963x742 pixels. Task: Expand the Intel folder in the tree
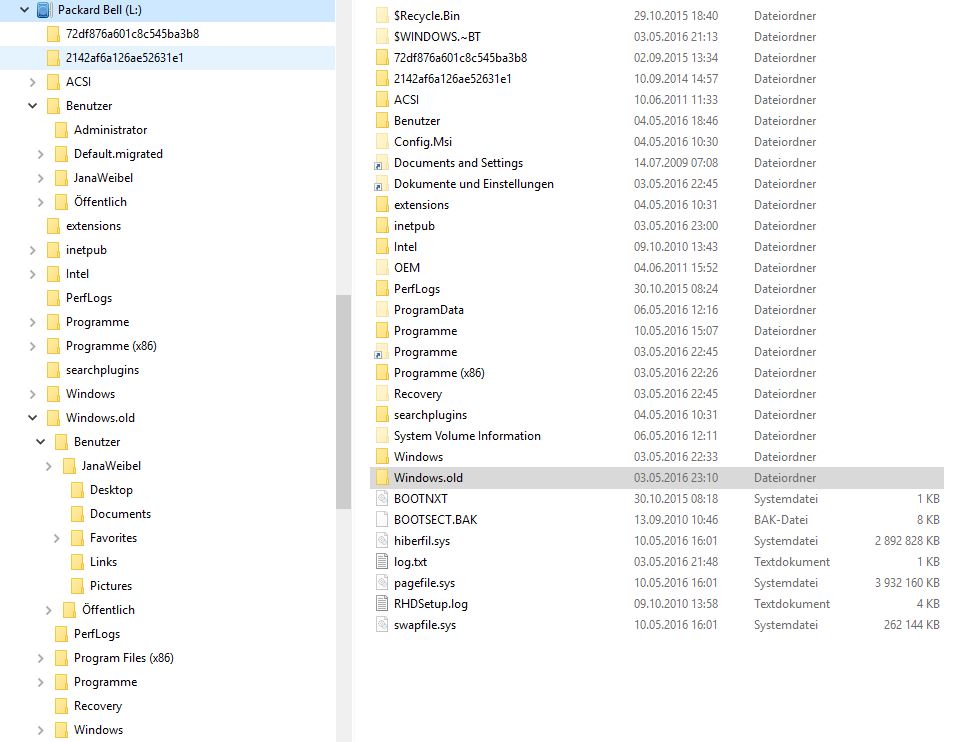click(x=33, y=274)
